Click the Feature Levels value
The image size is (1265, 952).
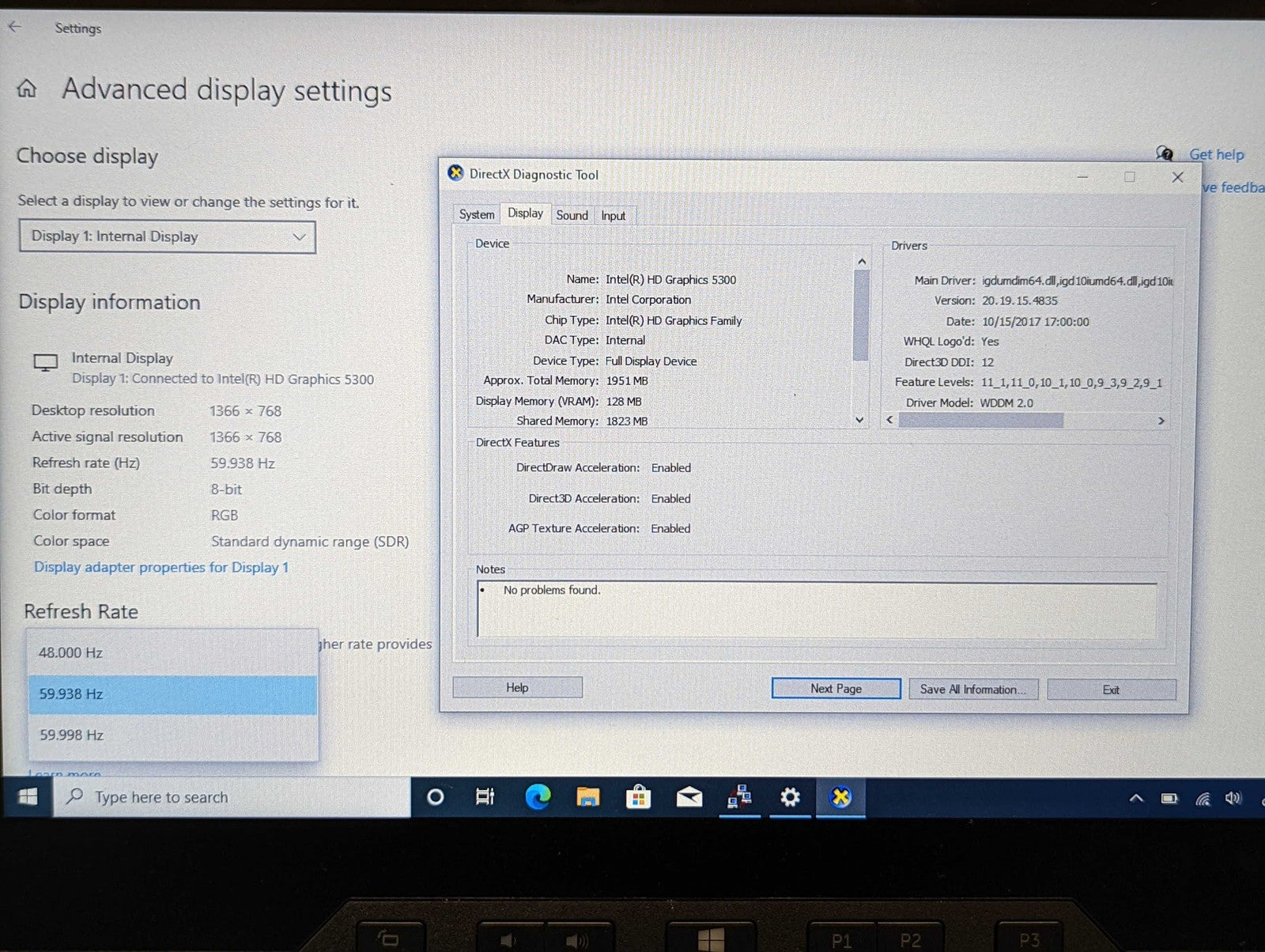click(1071, 382)
